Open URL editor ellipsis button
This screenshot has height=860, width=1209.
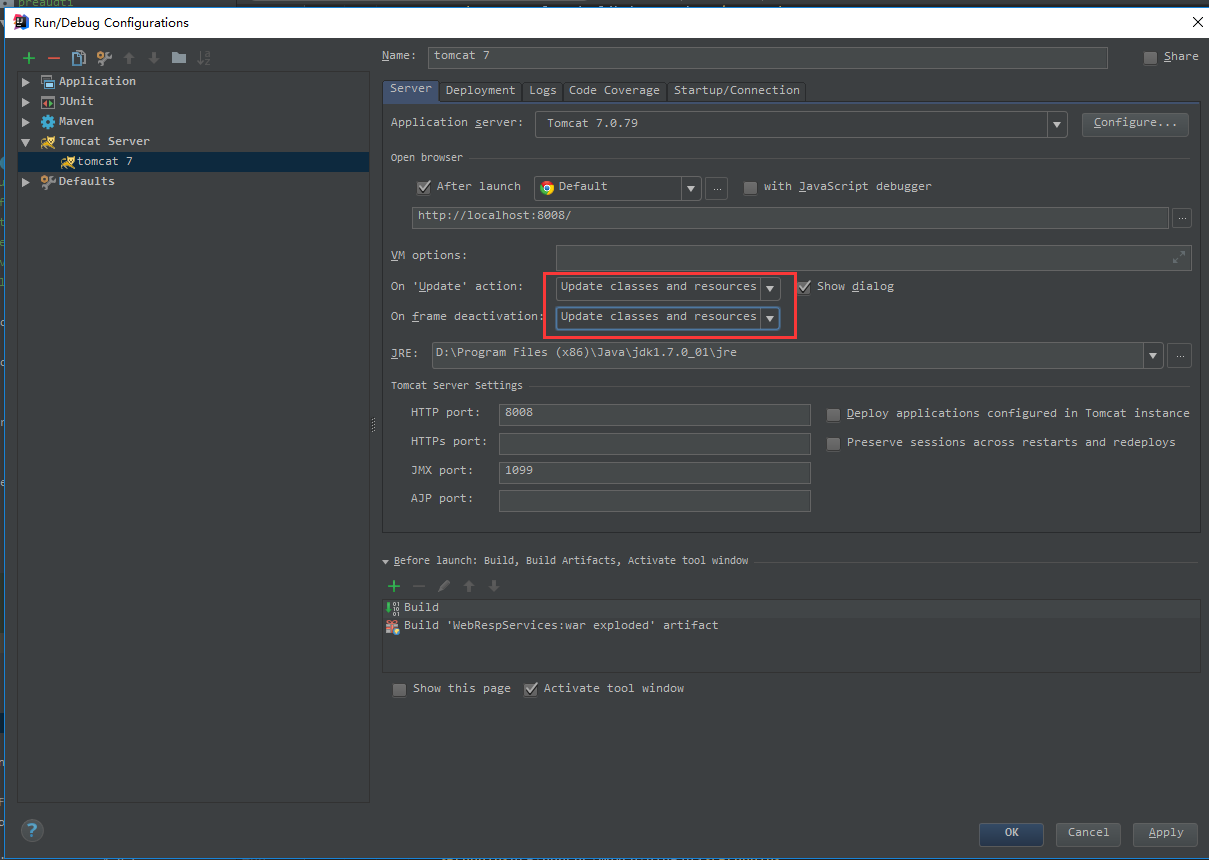[x=1181, y=217]
